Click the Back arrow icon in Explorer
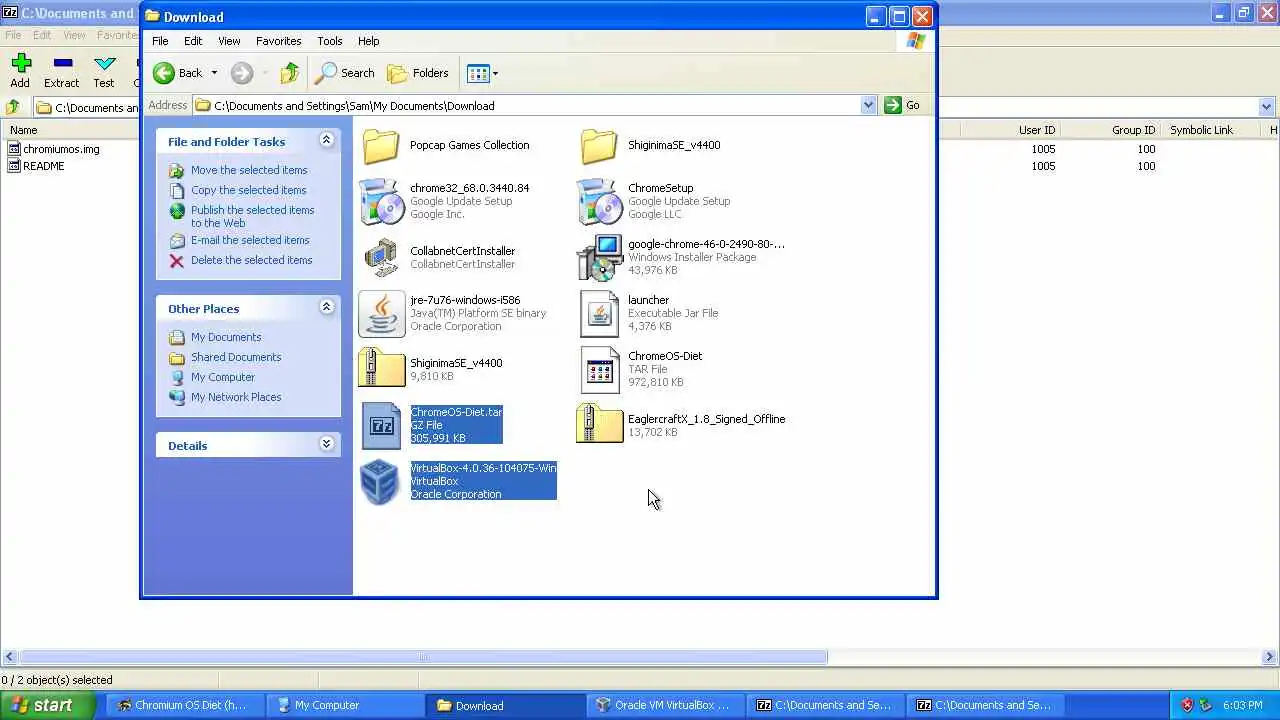 (164, 73)
